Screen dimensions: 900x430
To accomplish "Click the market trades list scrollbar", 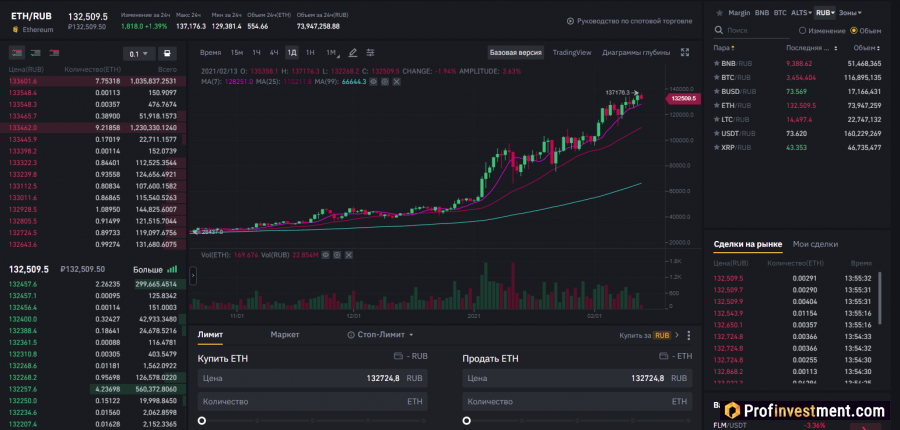I will pyautogui.click(x=881, y=297).
